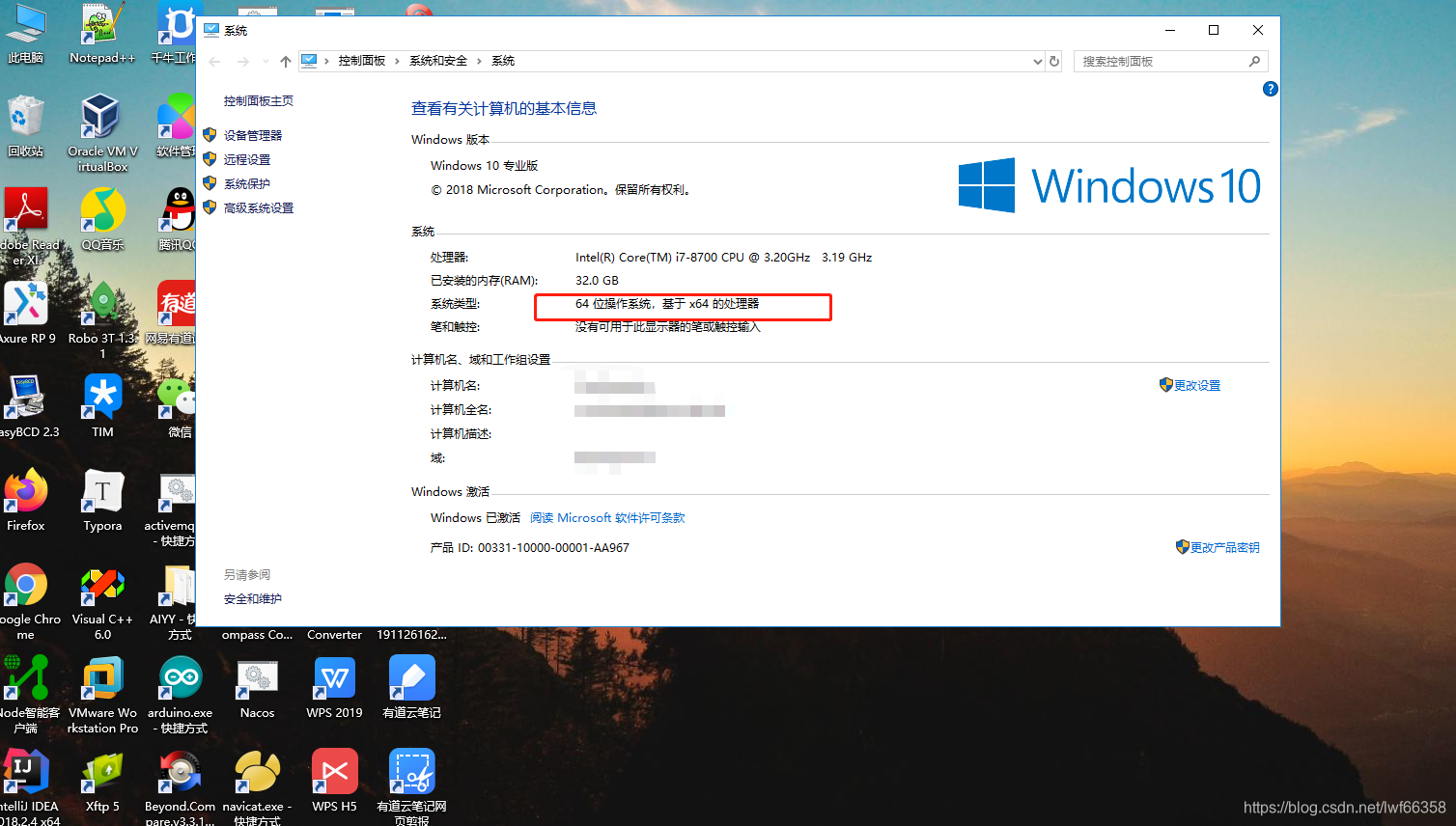This screenshot has height=826, width=1456.
Task: Select 系统 breadcrumb item
Action: click(x=503, y=61)
